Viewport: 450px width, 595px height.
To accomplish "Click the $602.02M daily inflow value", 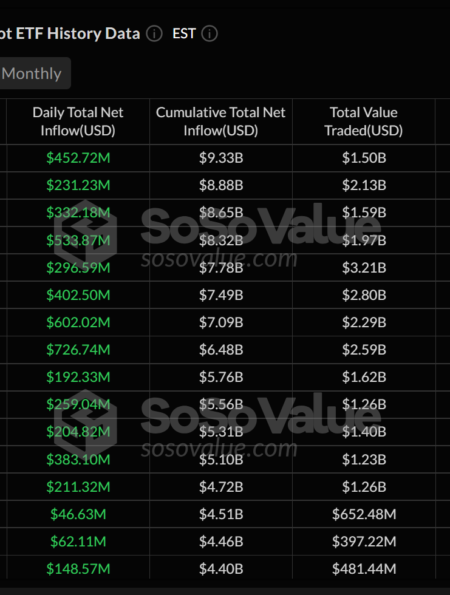I will 78,322.
